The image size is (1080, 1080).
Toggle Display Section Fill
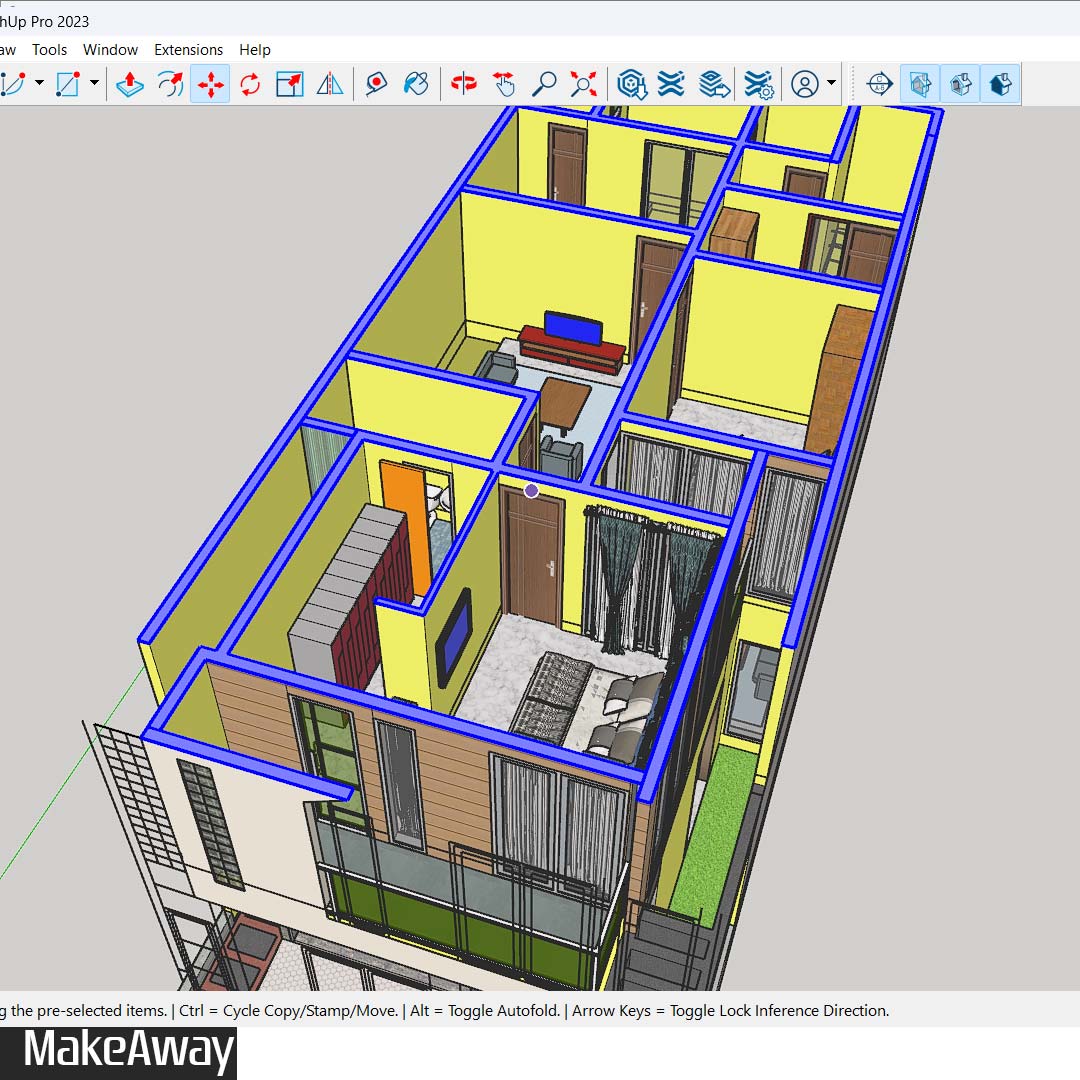(x=1000, y=84)
